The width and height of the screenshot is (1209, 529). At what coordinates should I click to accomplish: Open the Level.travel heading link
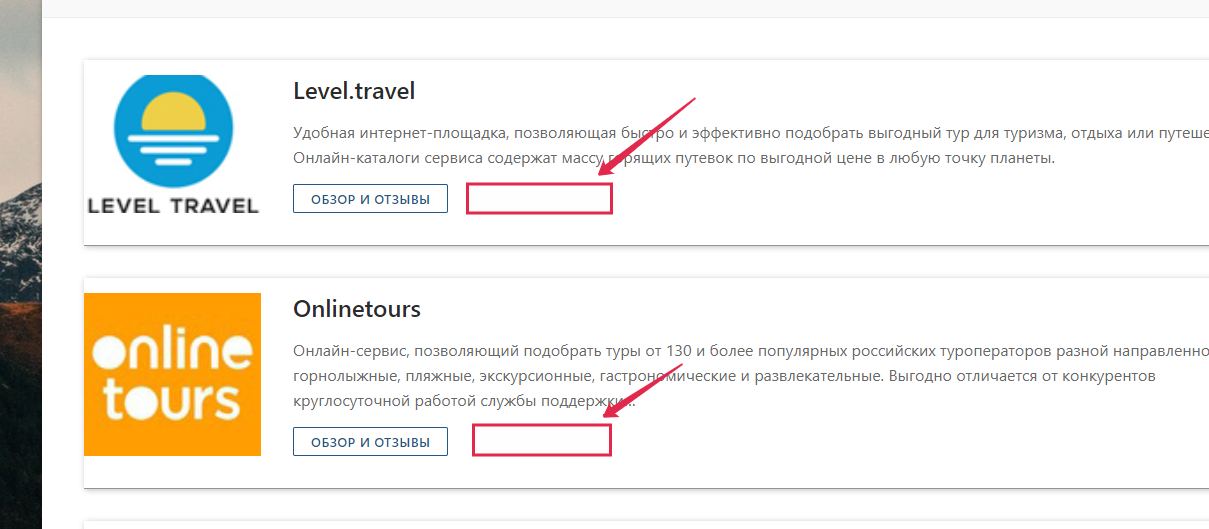click(x=354, y=91)
